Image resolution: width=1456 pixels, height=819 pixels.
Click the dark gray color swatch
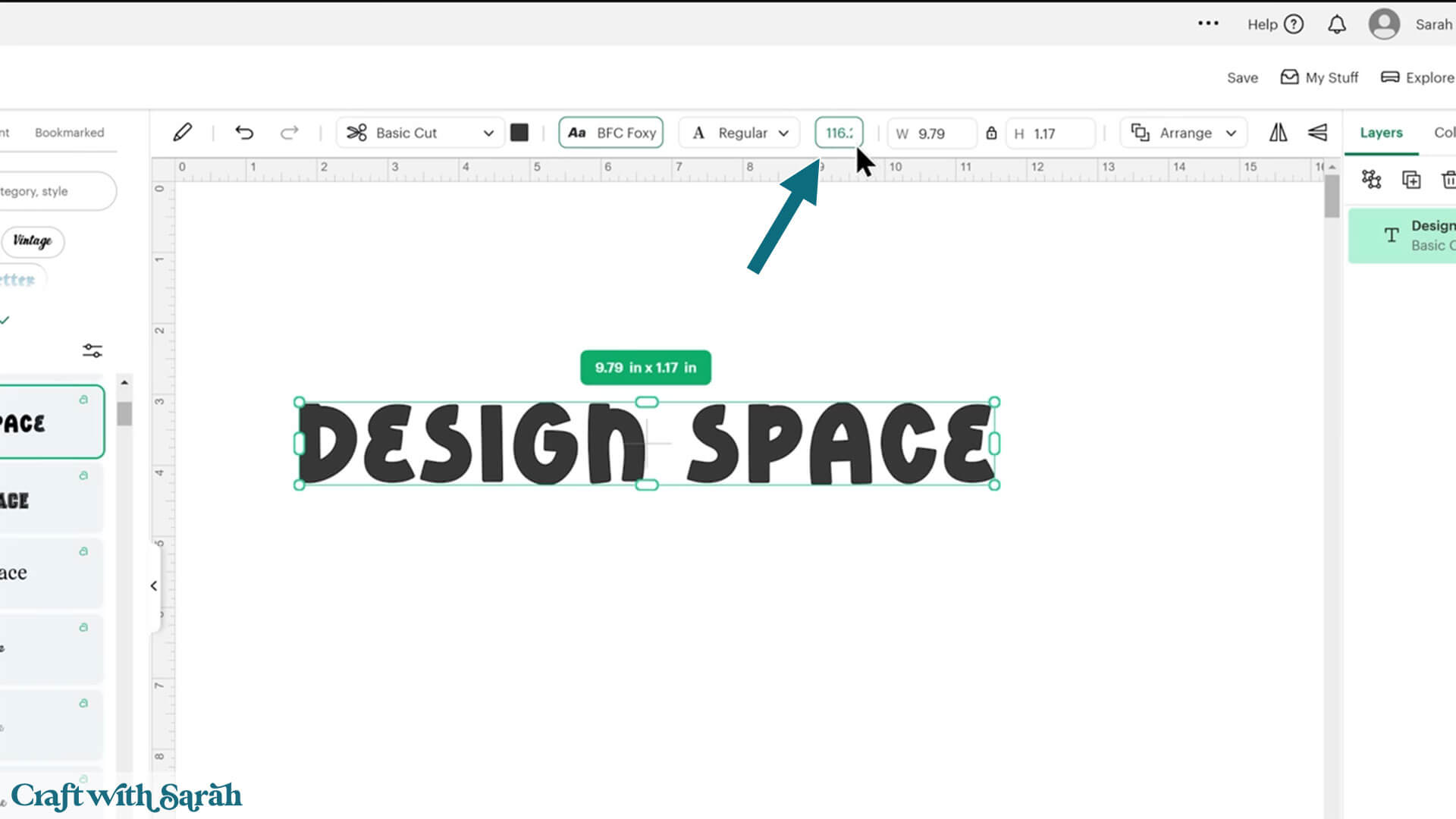519,133
